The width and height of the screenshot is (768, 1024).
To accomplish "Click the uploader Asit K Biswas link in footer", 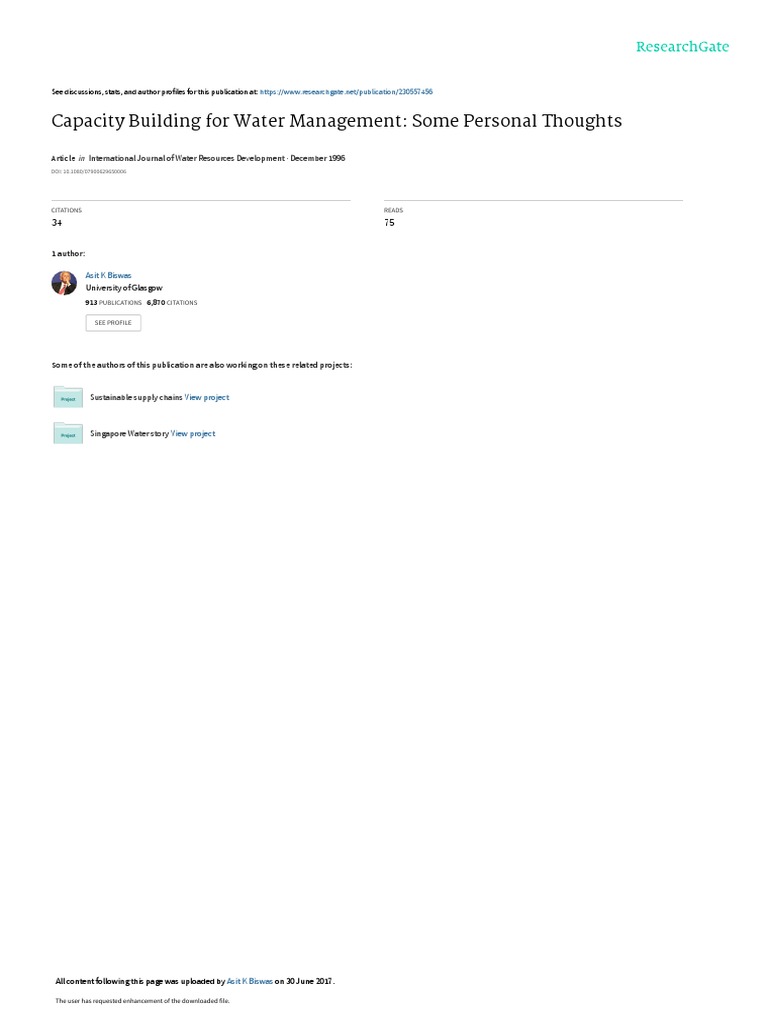I will [x=249, y=981].
